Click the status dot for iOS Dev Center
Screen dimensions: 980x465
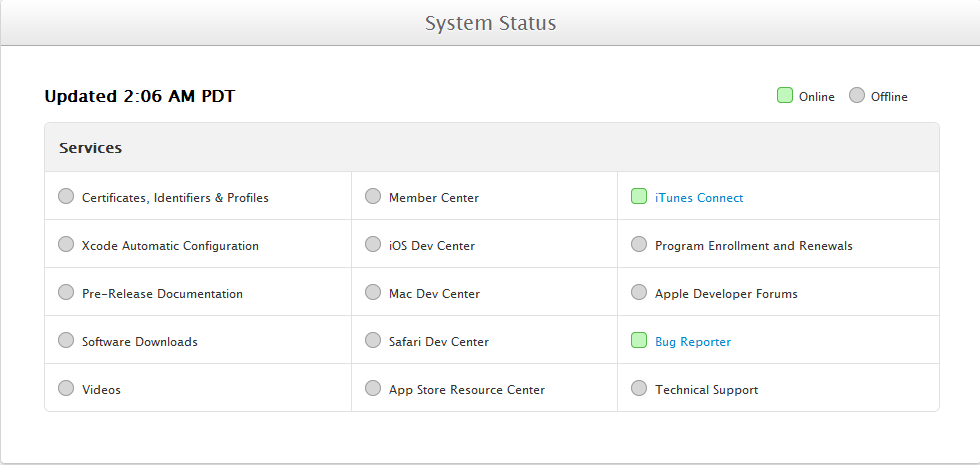373,245
